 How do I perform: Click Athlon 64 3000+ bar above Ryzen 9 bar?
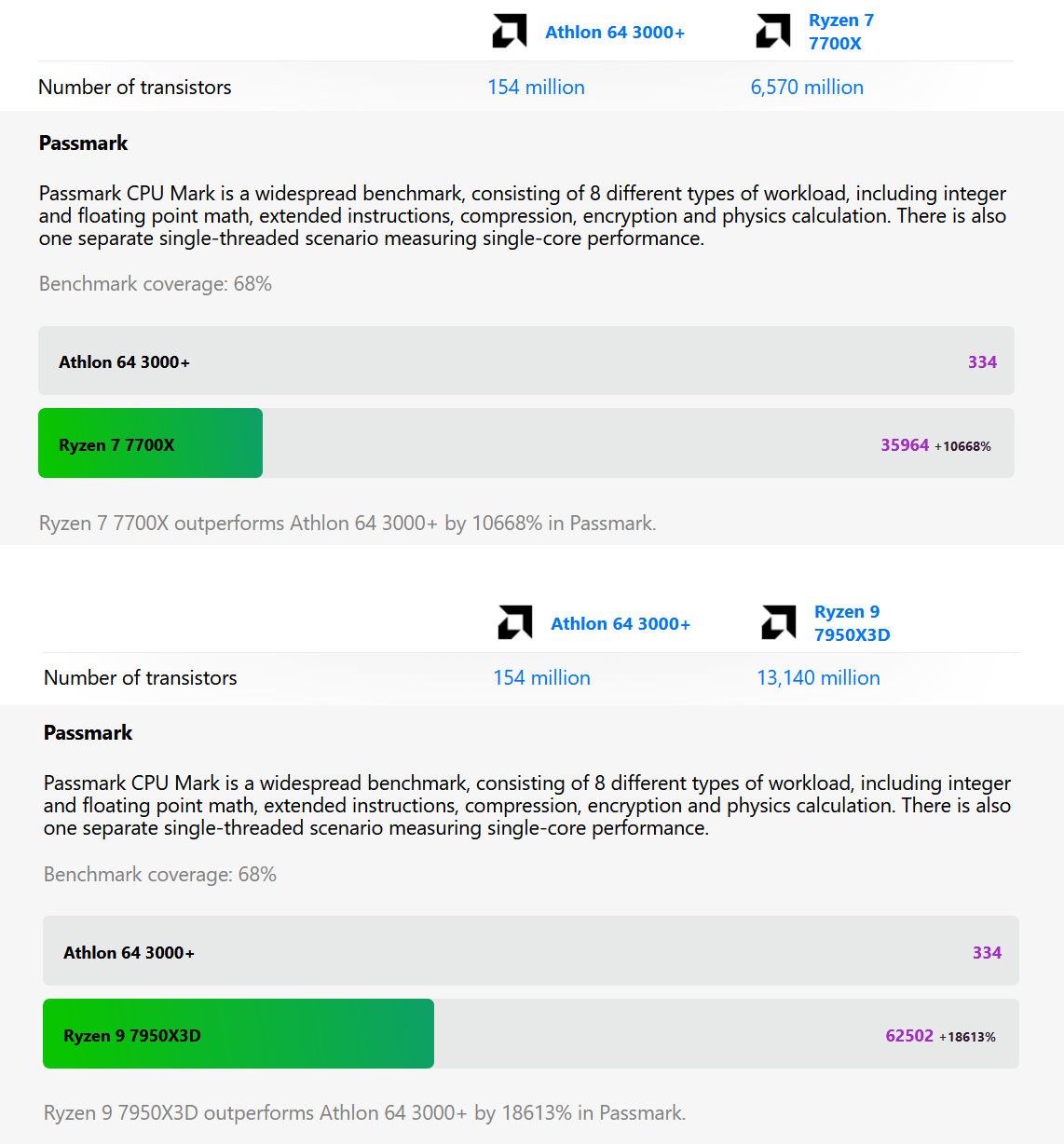(x=530, y=951)
